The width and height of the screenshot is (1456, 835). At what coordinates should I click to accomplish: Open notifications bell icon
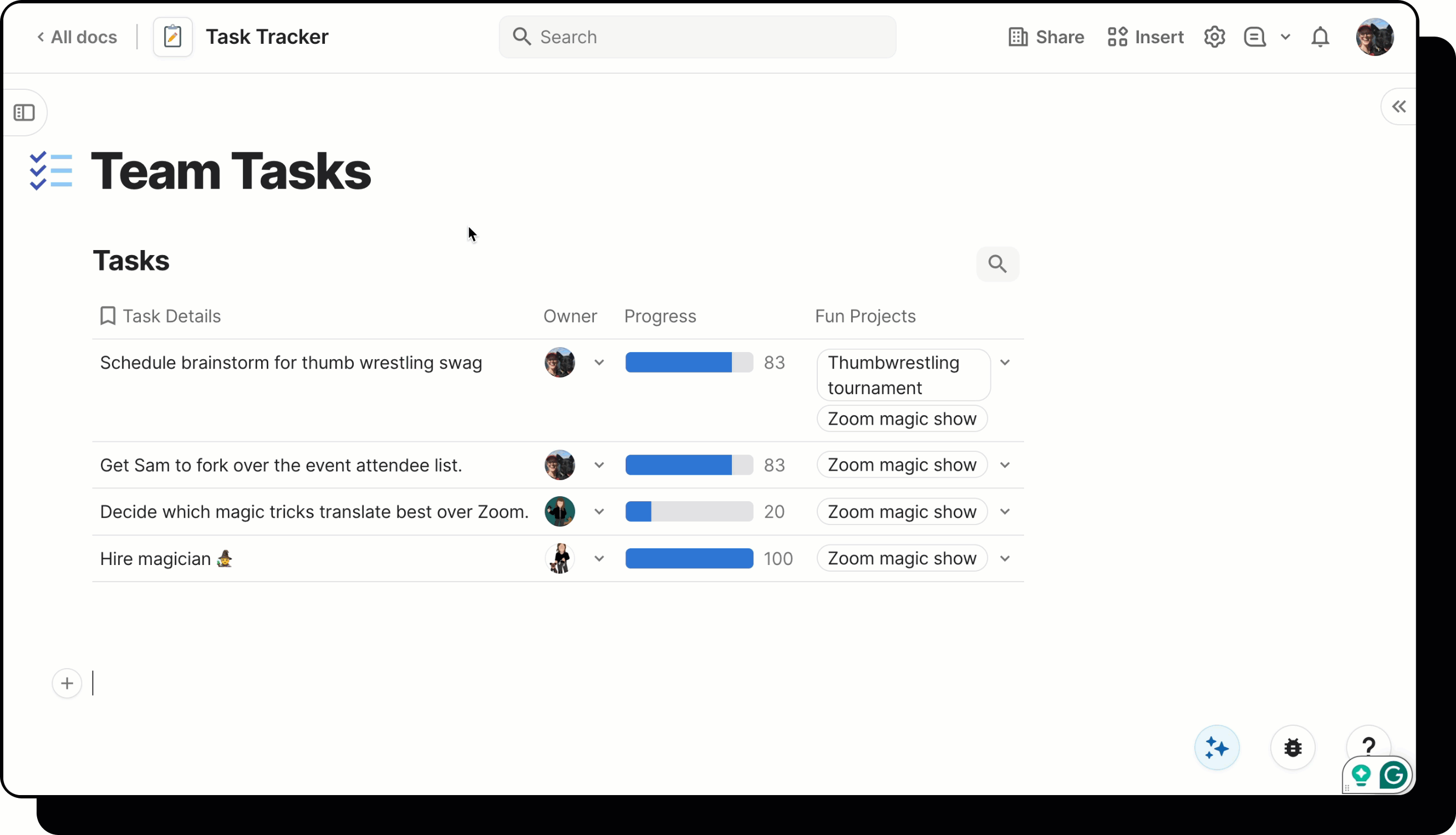(x=1320, y=37)
